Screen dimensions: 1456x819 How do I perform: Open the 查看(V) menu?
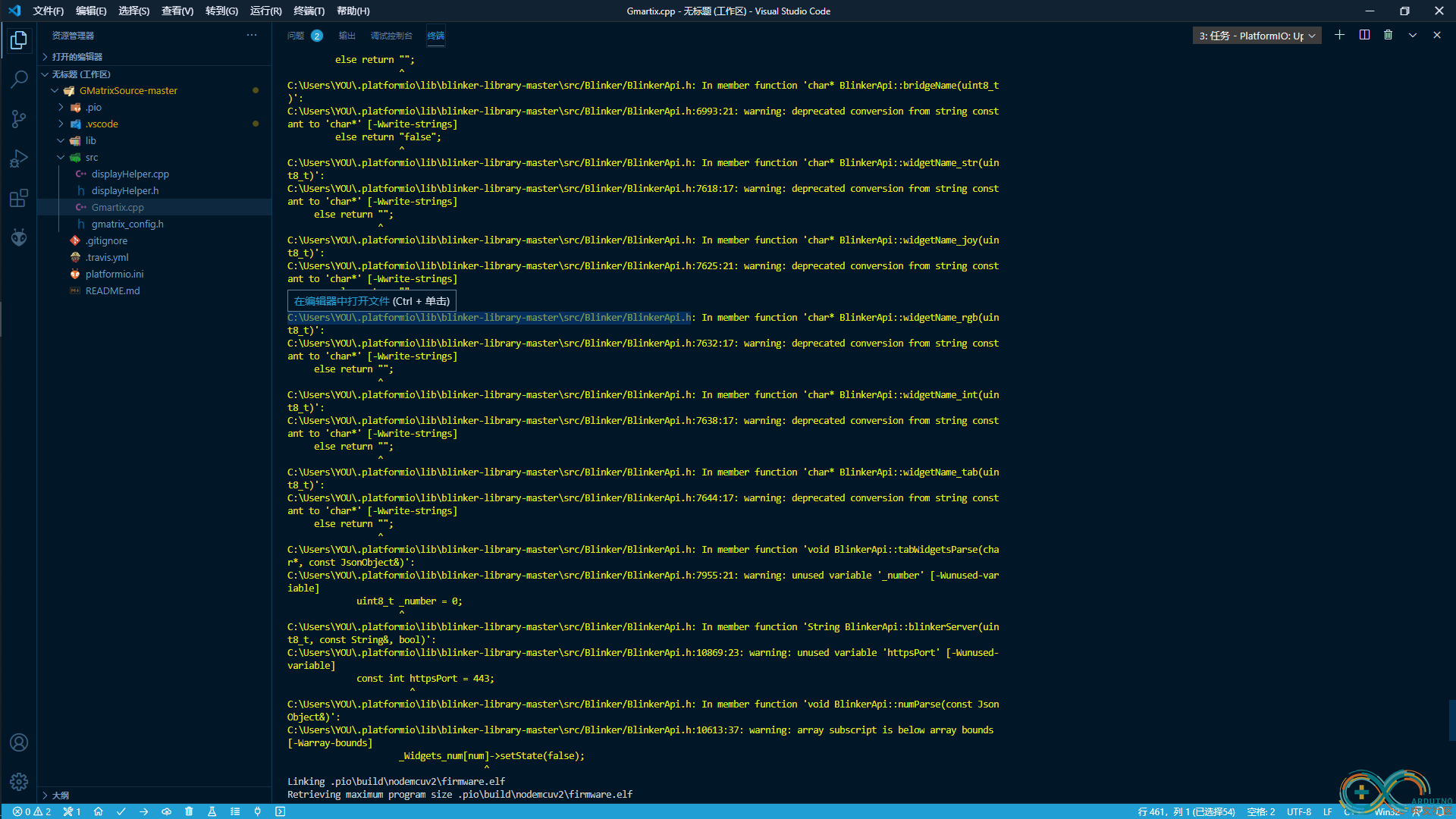(177, 11)
